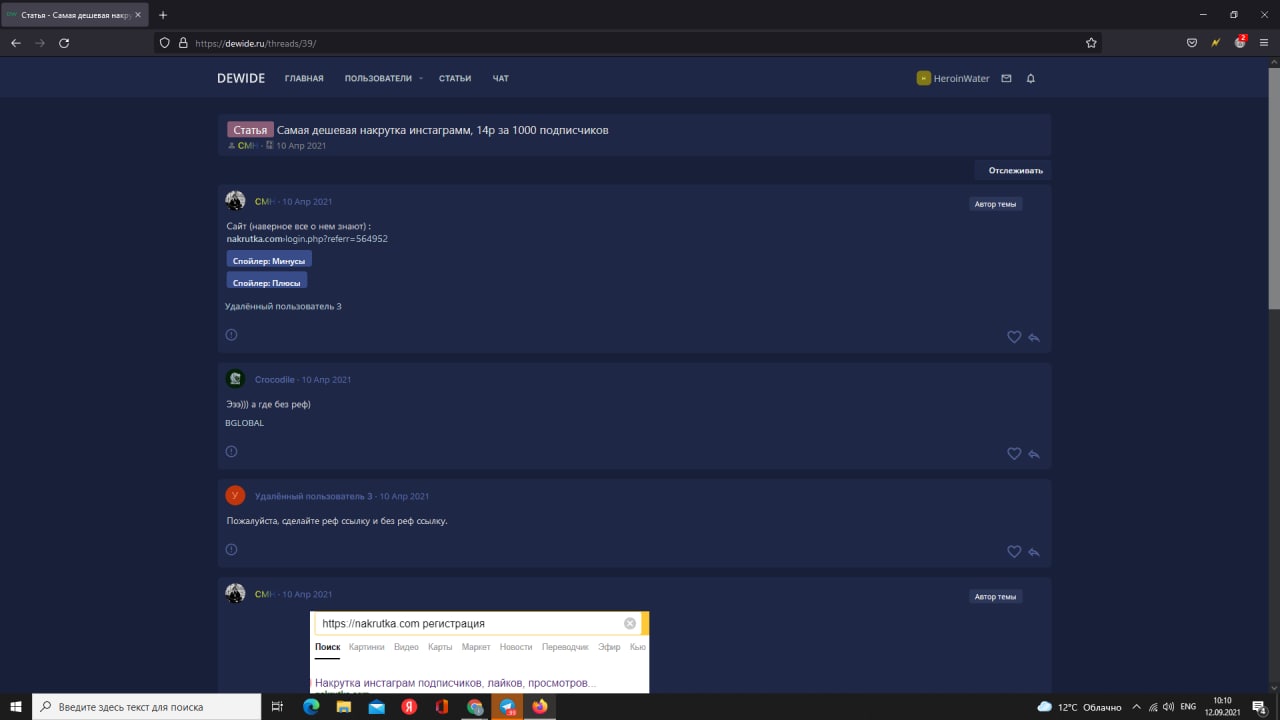Image resolution: width=1280 pixels, height=720 pixels.
Task: Open HeroinWater account menu
Action: coord(953,78)
